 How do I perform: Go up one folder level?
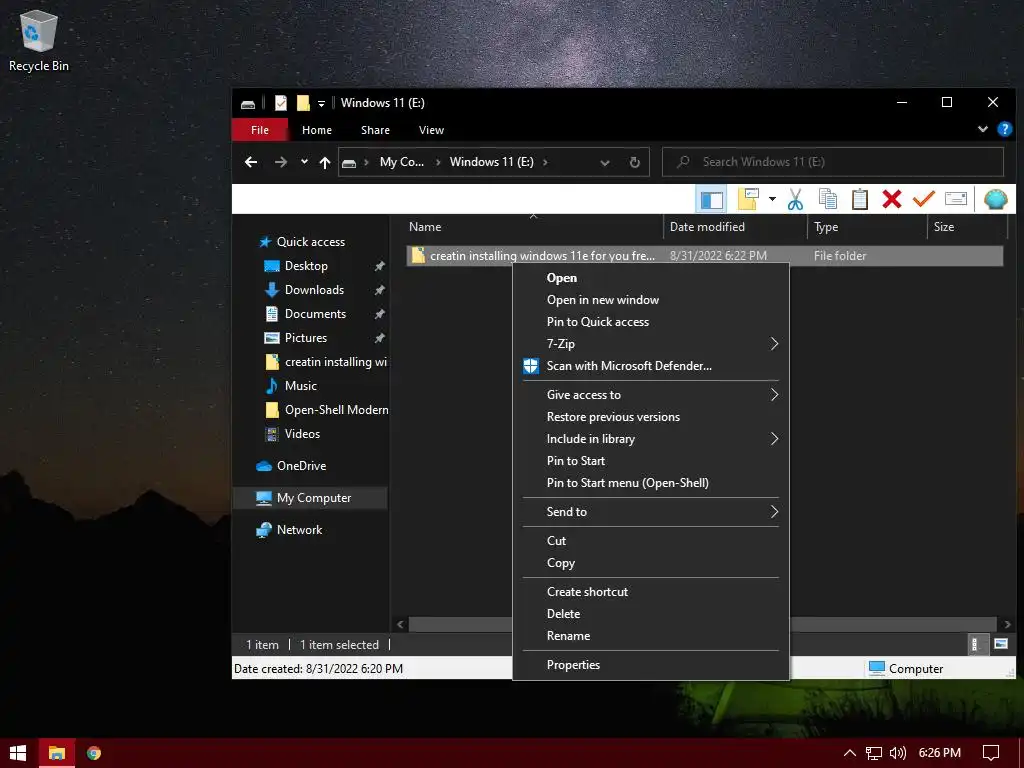click(325, 162)
